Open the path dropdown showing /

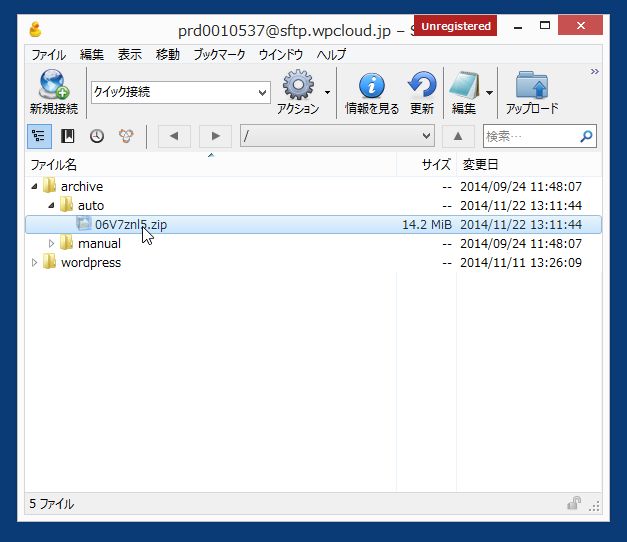(x=337, y=136)
